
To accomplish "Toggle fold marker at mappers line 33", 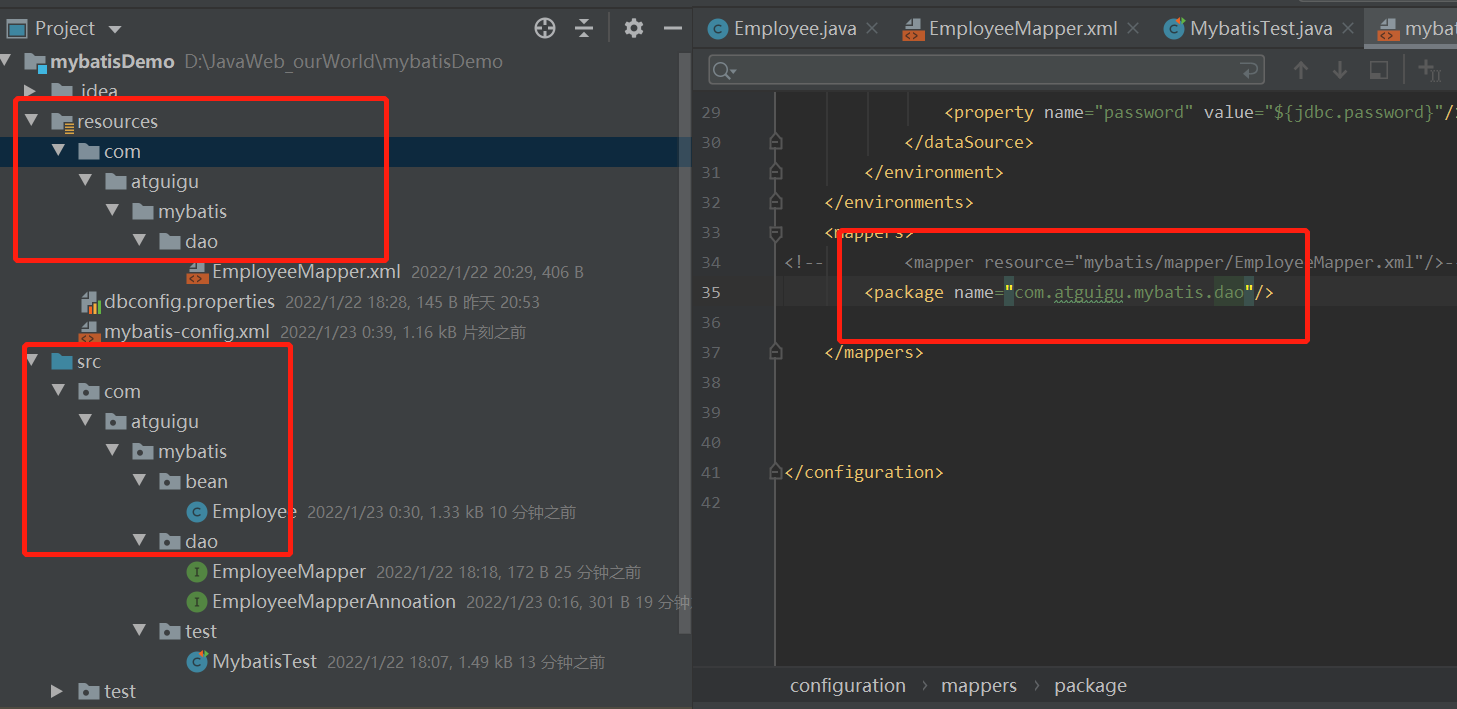I will (x=775, y=232).
